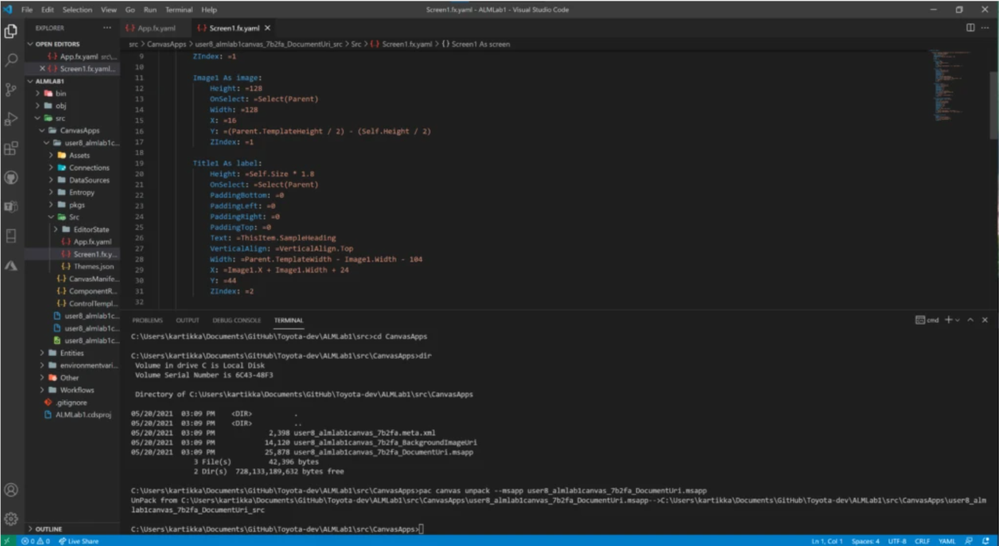Open Themes.json in the explorer
The width and height of the screenshot is (999, 546).
click(x=94, y=266)
